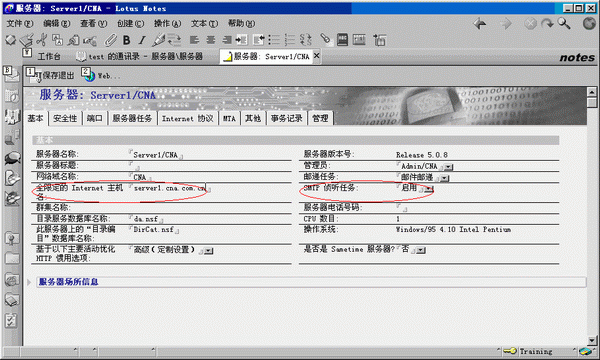600x360 pixels.
Task: Switch to the 管理 tab
Action: coord(320,118)
